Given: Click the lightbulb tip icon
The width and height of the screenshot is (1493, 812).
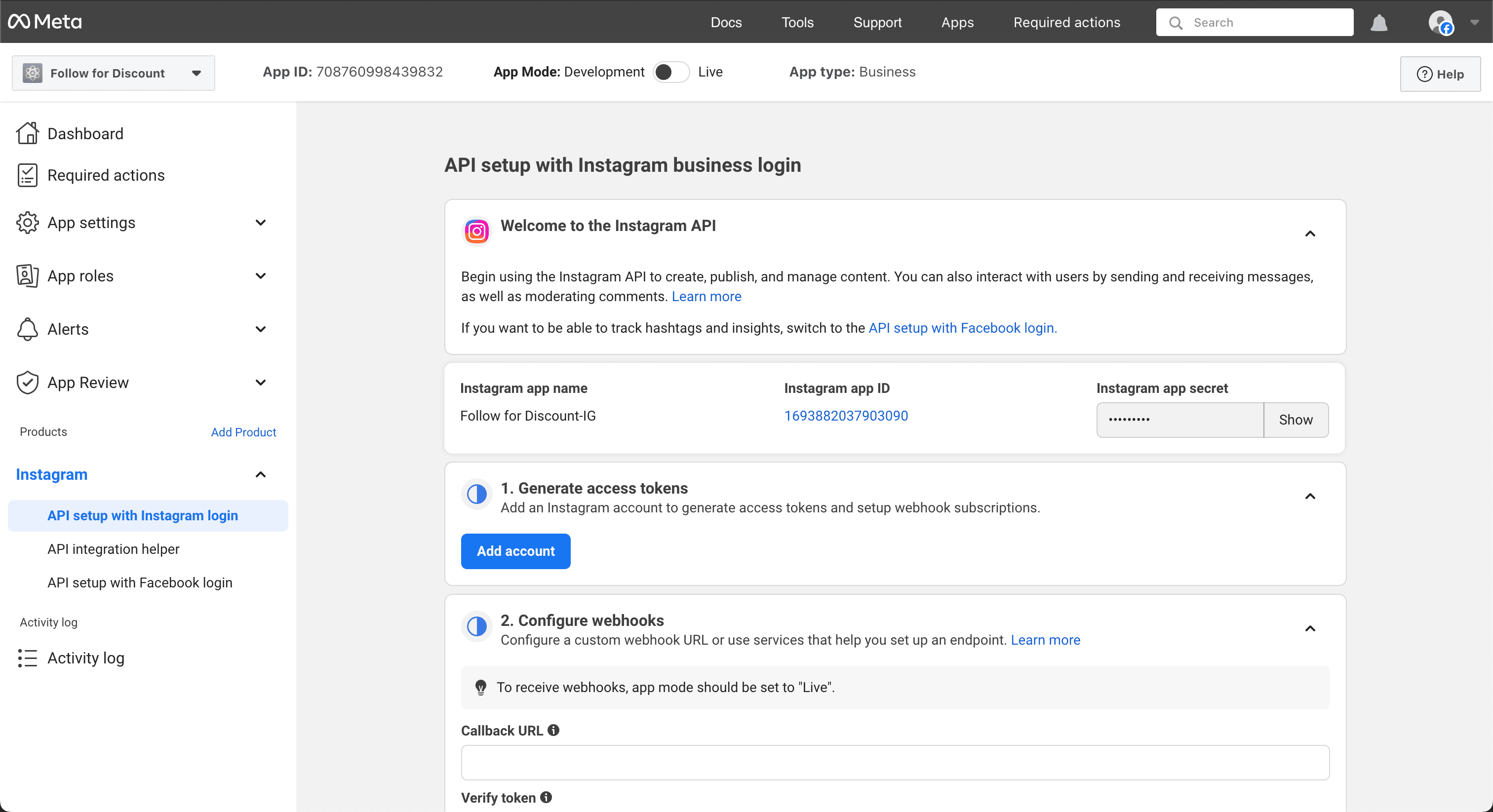Looking at the screenshot, I should (x=480, y=688).
